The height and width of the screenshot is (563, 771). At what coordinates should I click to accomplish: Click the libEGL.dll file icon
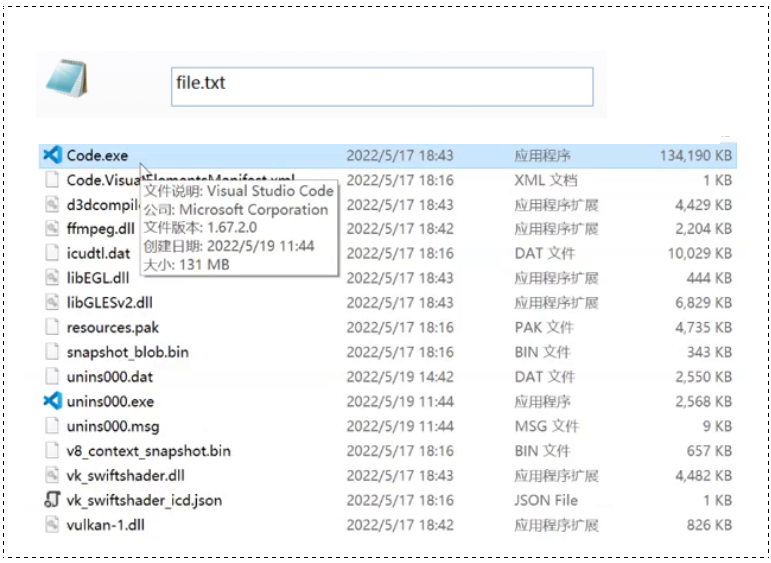coord(52,278)
